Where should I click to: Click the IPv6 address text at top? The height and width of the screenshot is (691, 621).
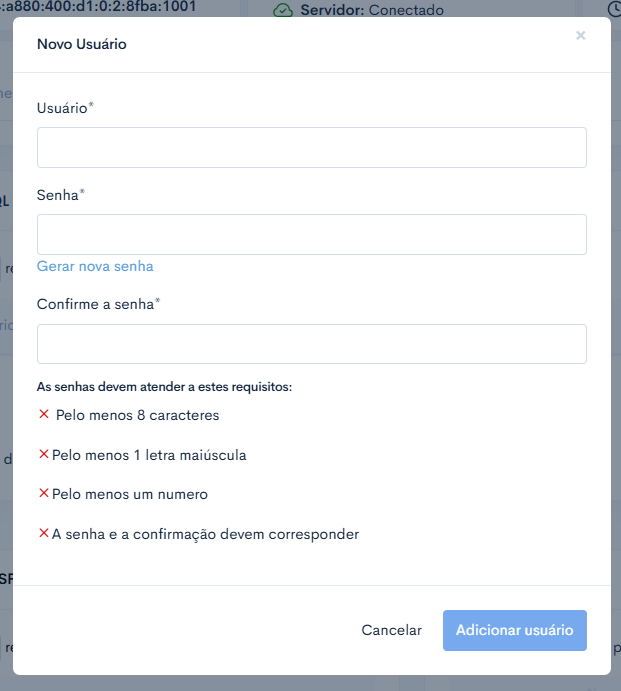[x=98, y=7]
